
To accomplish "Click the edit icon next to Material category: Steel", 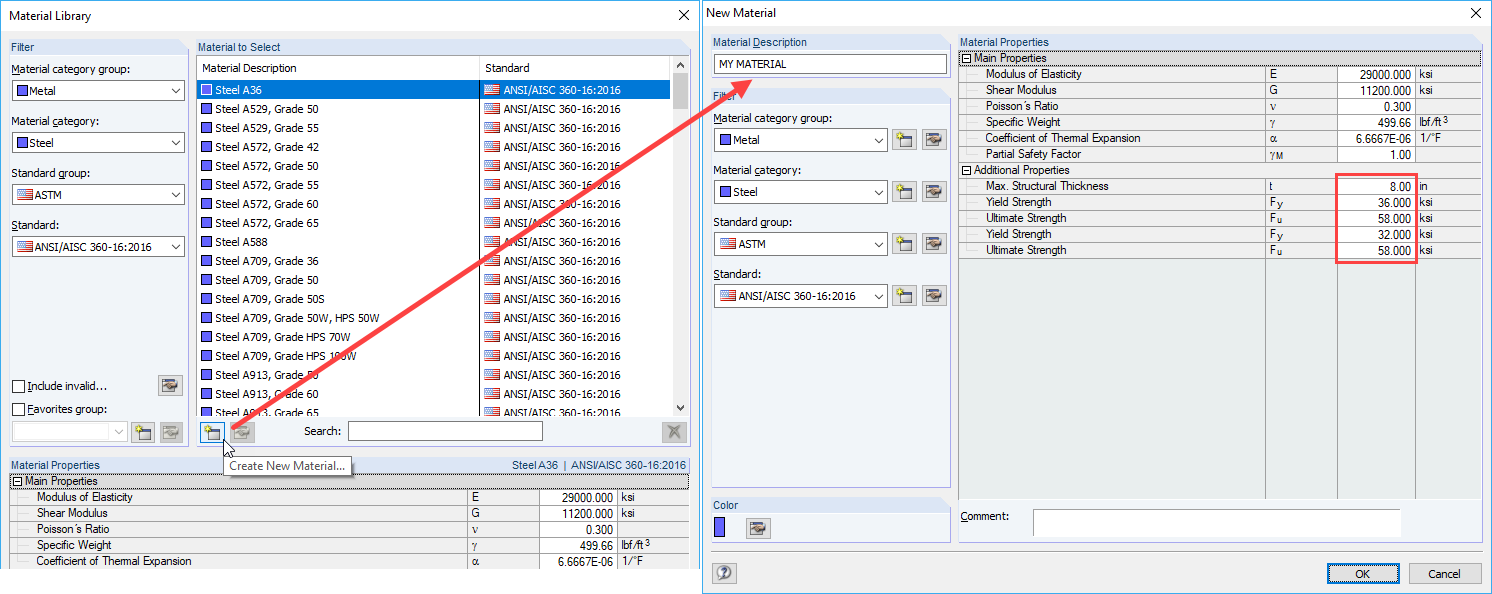I will (934, 192).
